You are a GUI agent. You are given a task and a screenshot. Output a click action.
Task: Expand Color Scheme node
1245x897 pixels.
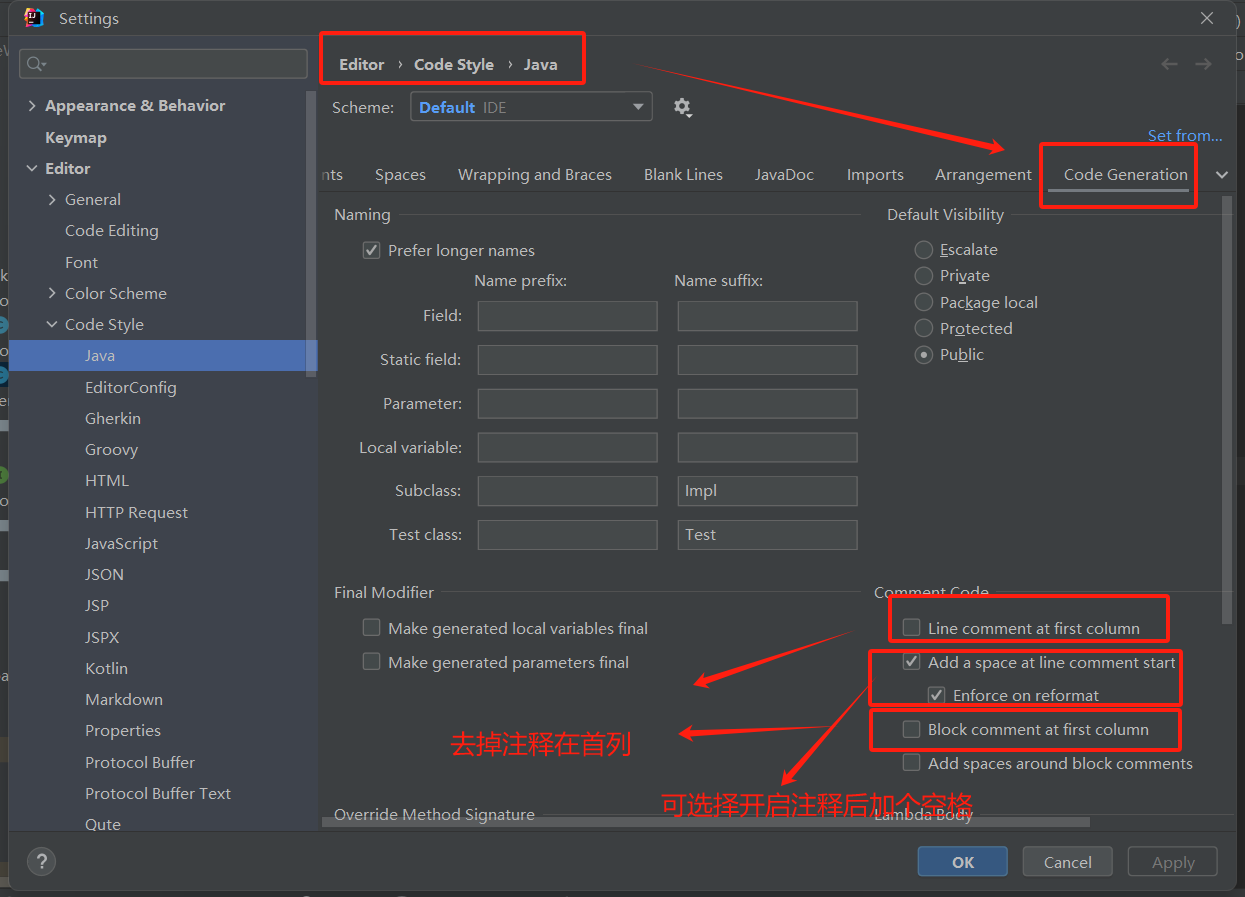point(52,293)
